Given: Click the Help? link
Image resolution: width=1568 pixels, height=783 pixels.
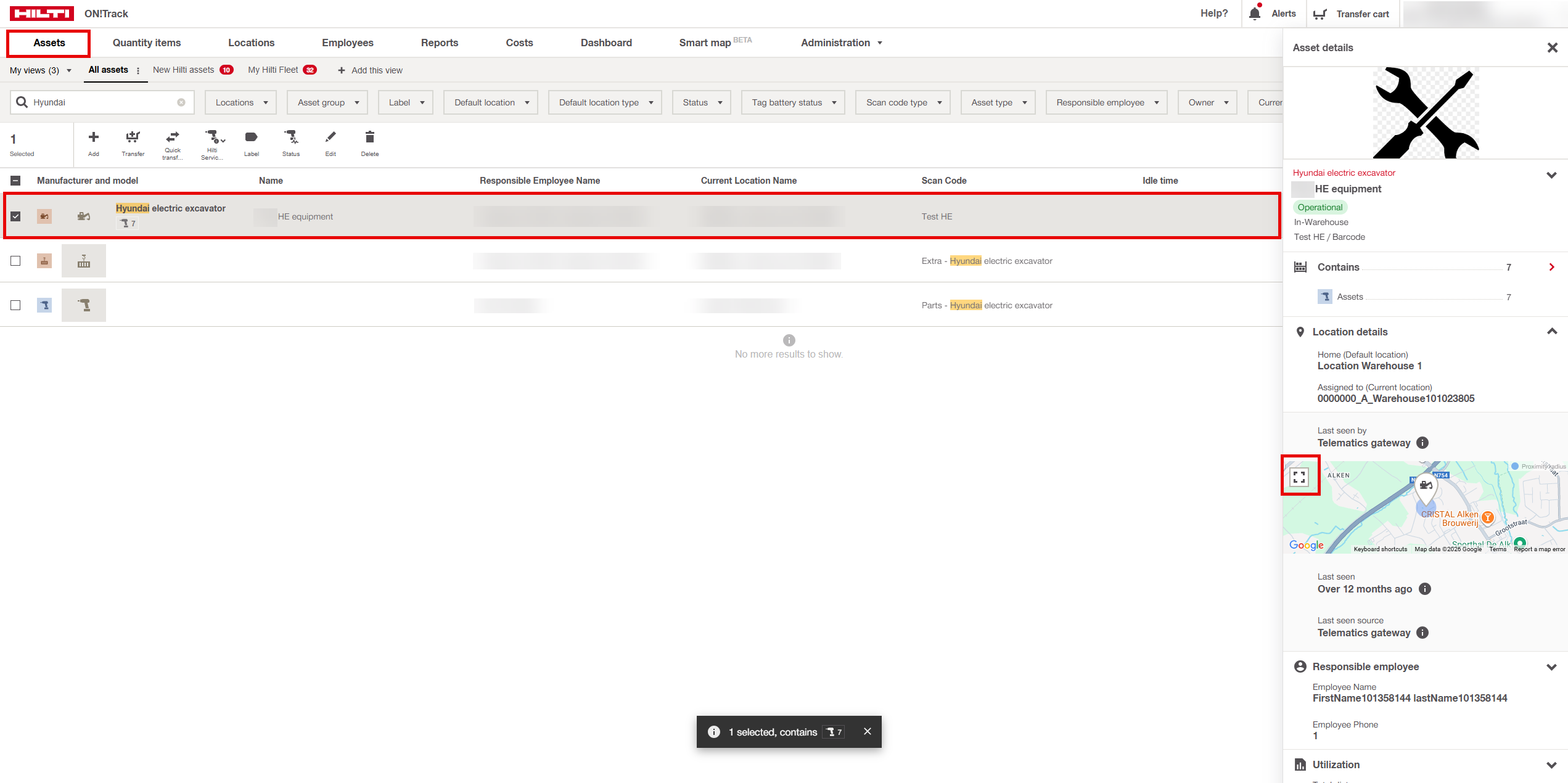Looking at the screenshot, I should coord(1214,14).
